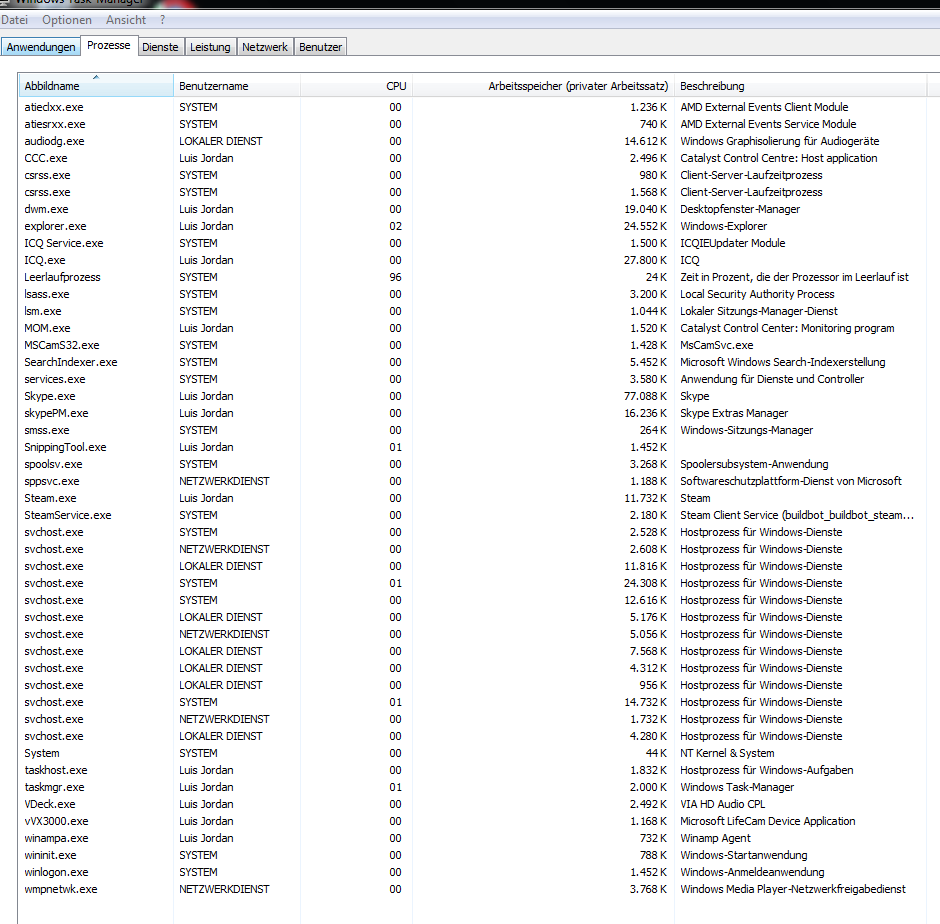Sort by Beschreibung column header
The height and width of the screenshot is (924, 940).
point(800,86)
